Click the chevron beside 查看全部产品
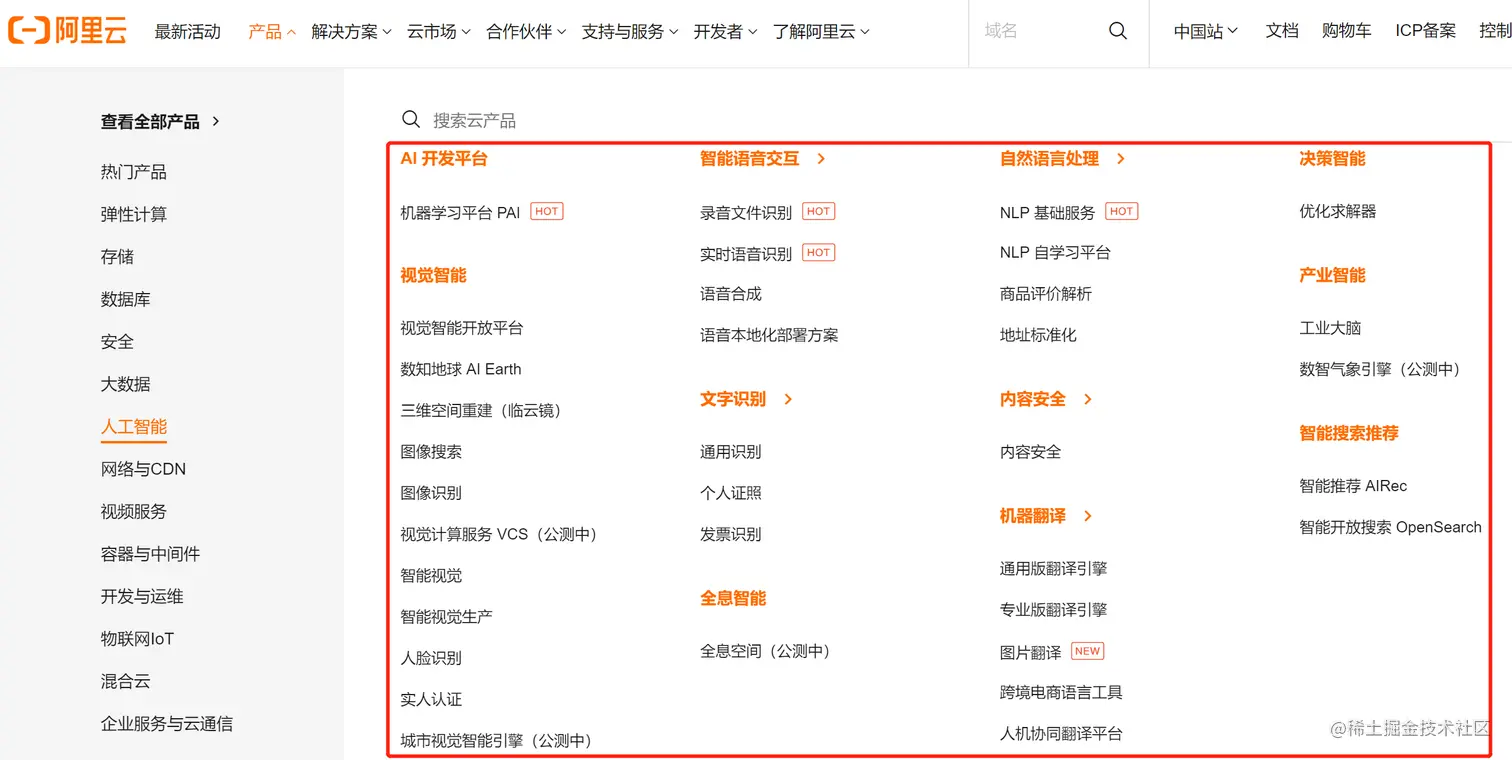Screen dimensions: 1512x760 pyautogui.click(x=216, y=121)
